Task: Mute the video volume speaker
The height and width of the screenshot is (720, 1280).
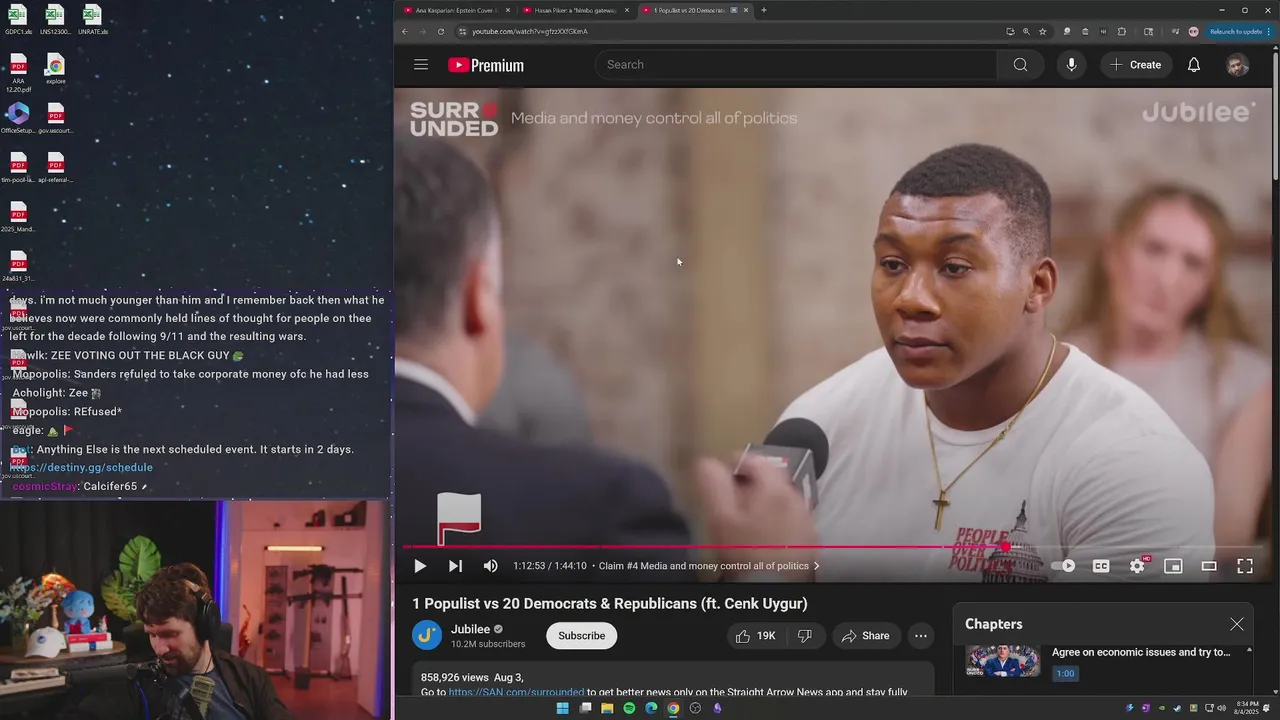Action: (x=490, y=566)
